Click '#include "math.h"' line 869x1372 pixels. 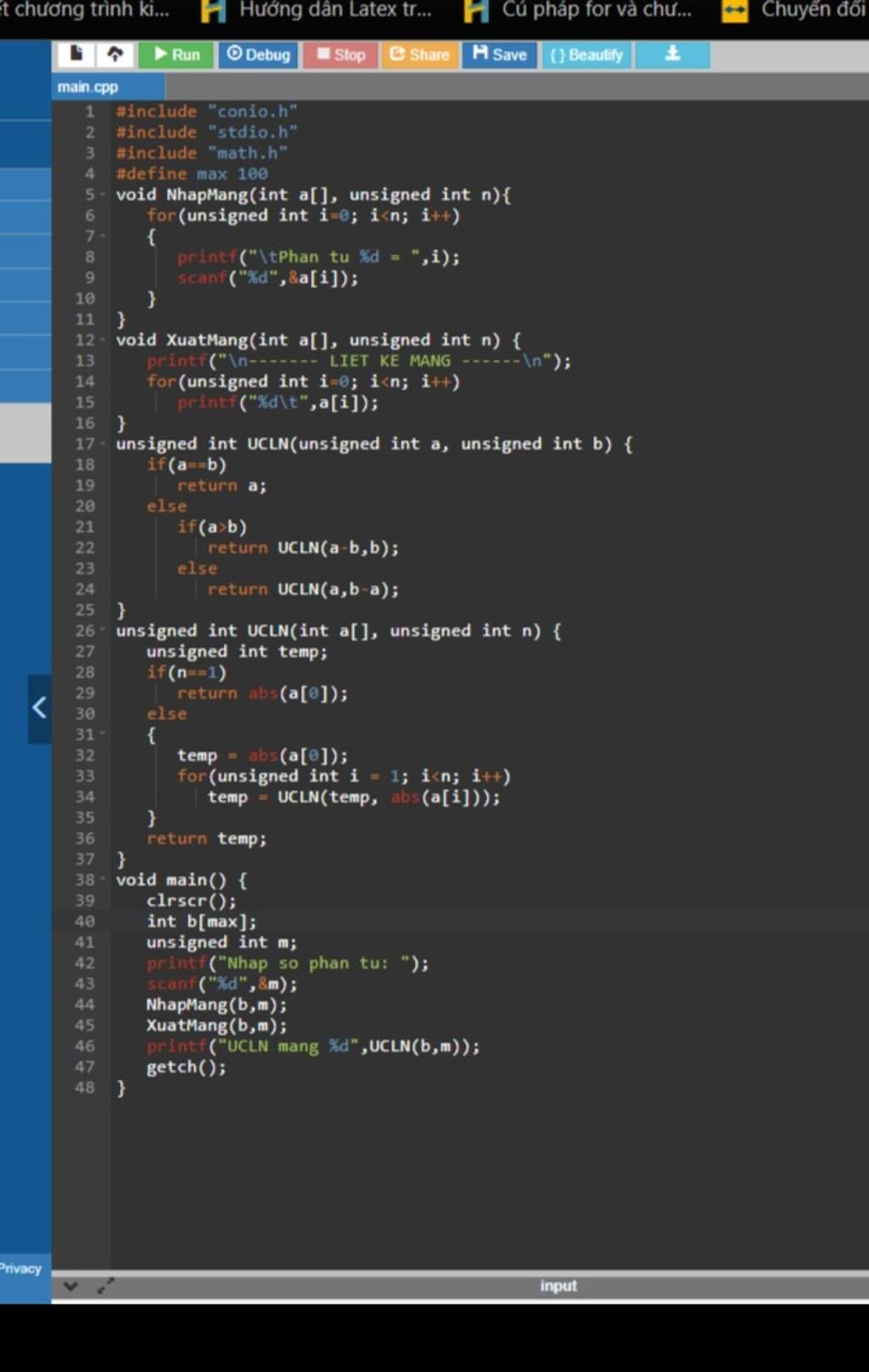[x=202, y=153]
